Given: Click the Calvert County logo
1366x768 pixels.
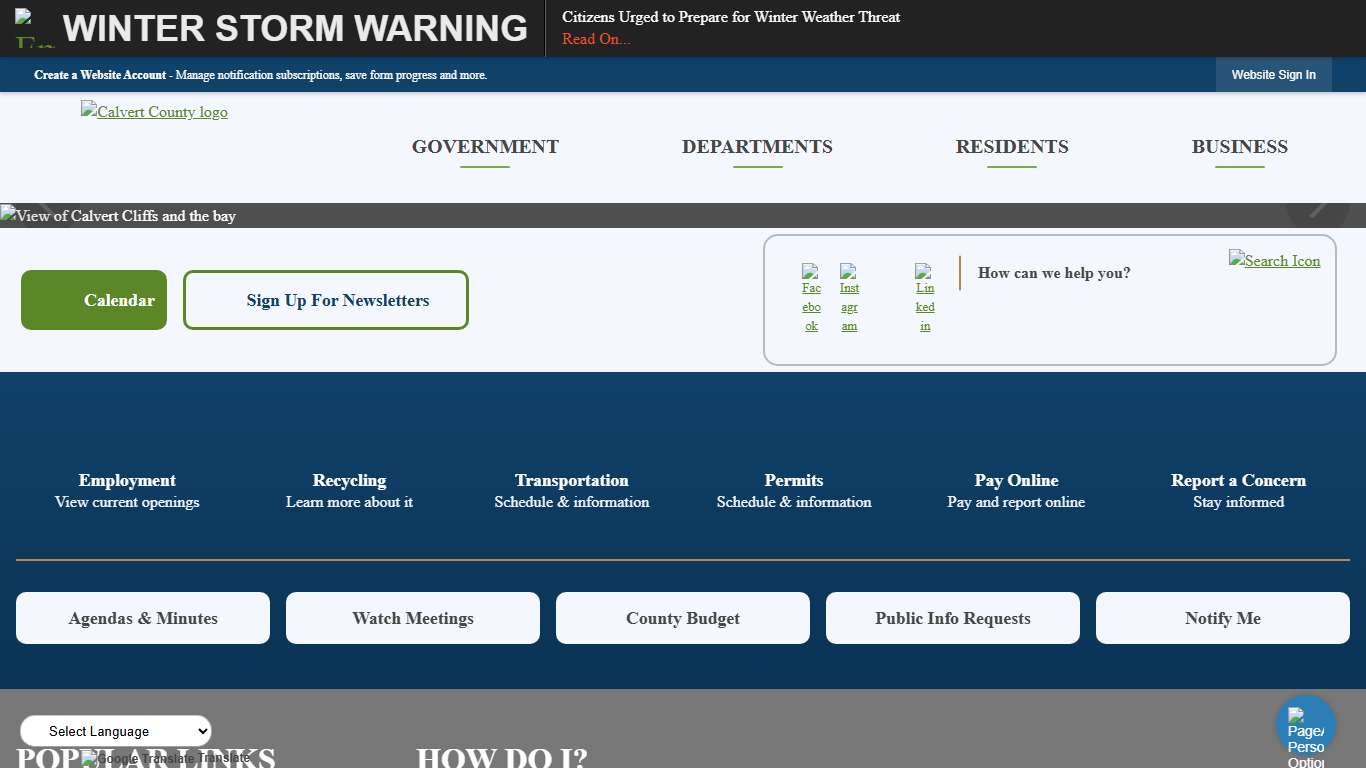Looking at the screenshot, I should coord(154,112).
